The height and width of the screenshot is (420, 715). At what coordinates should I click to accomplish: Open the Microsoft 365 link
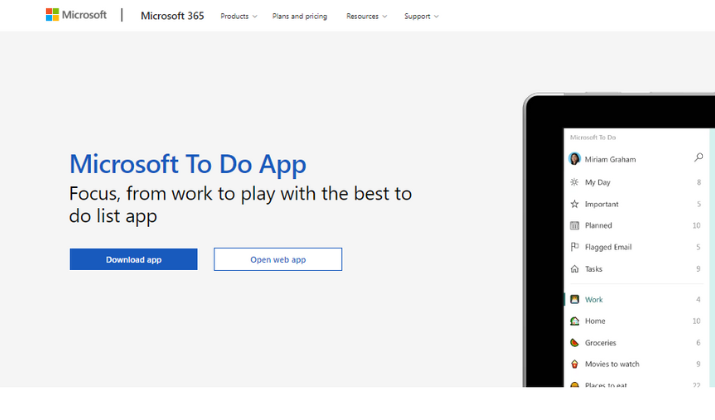(172, 16)
